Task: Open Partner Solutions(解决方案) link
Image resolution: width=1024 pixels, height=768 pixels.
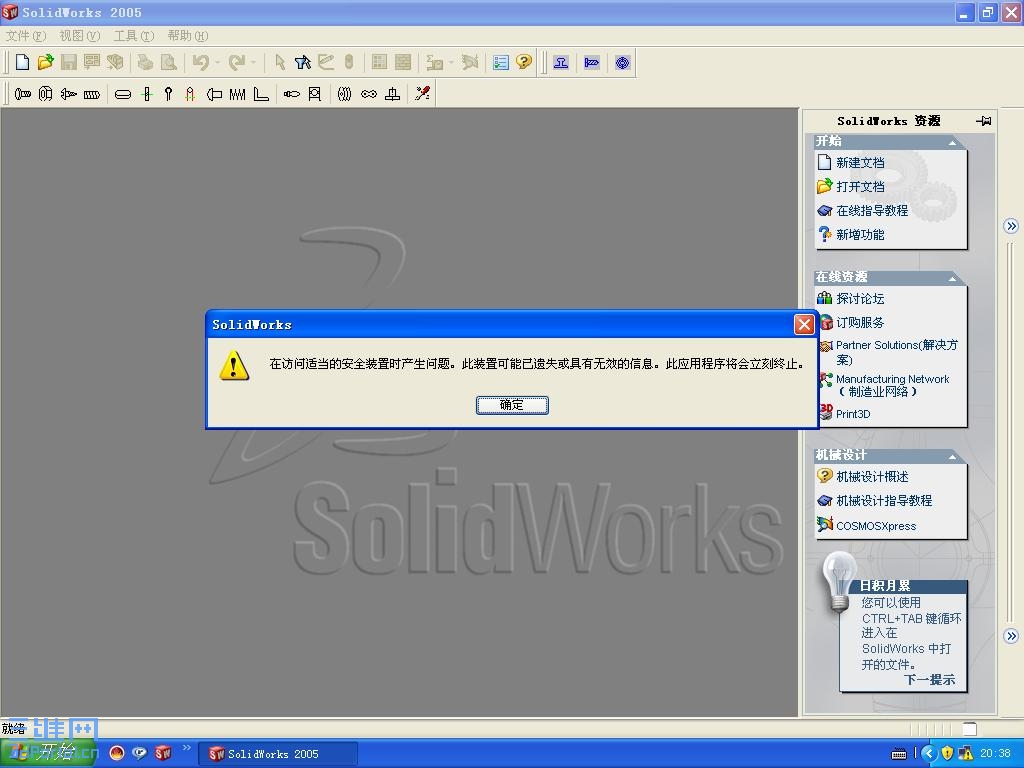Action: pyautogui.click(x=897, y=352)
